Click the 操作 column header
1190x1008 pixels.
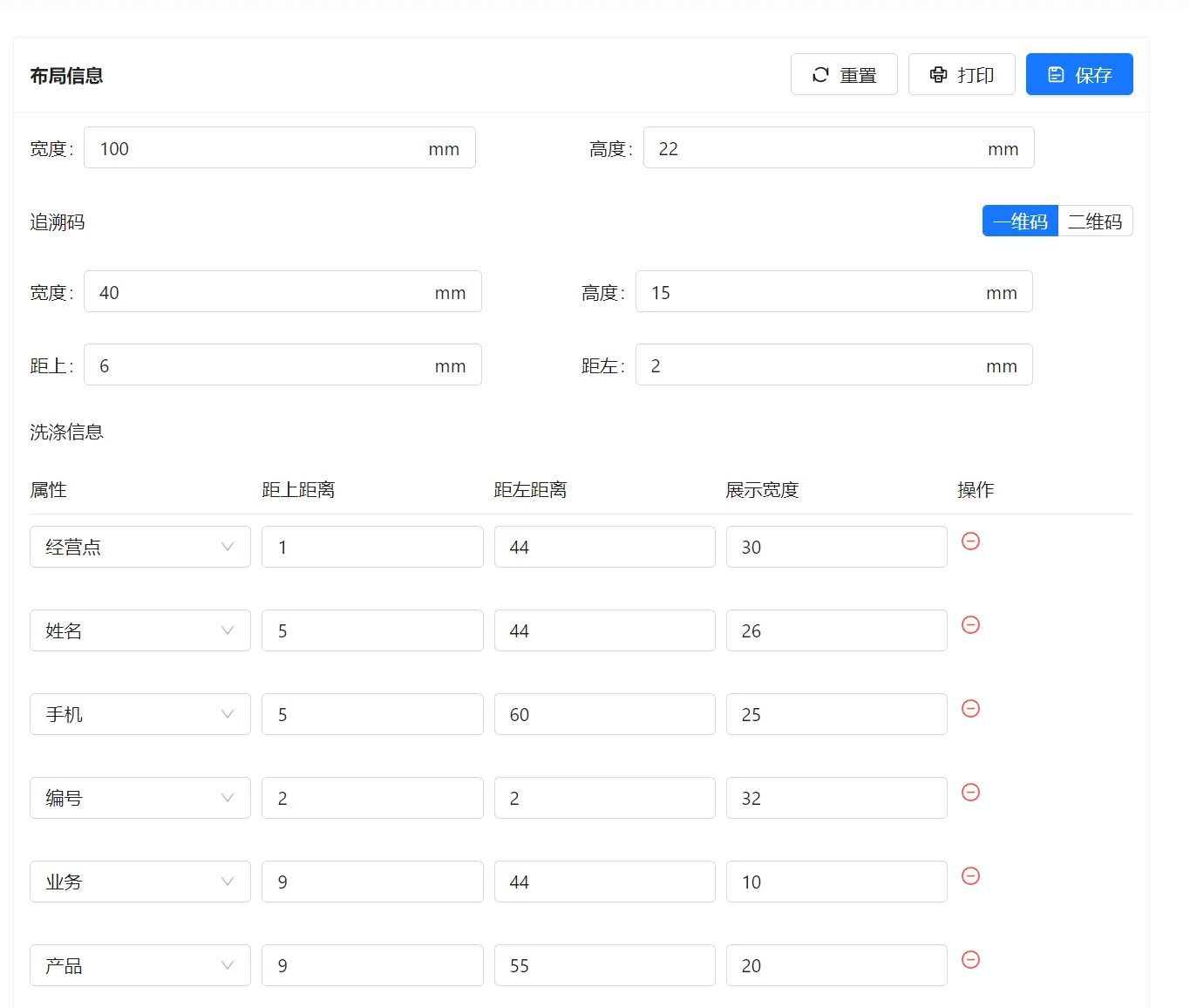click(x=976, y=490)
